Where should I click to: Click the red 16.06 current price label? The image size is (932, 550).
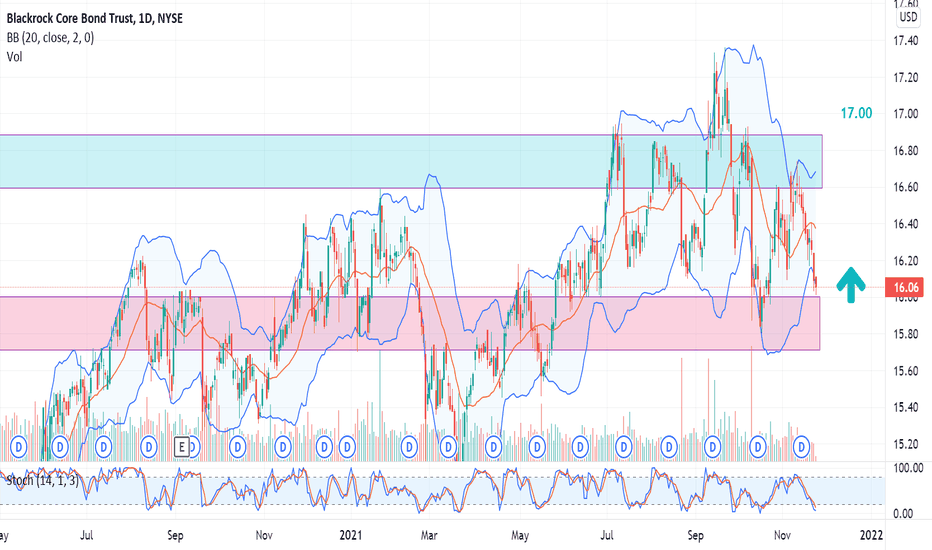point(905,288)
